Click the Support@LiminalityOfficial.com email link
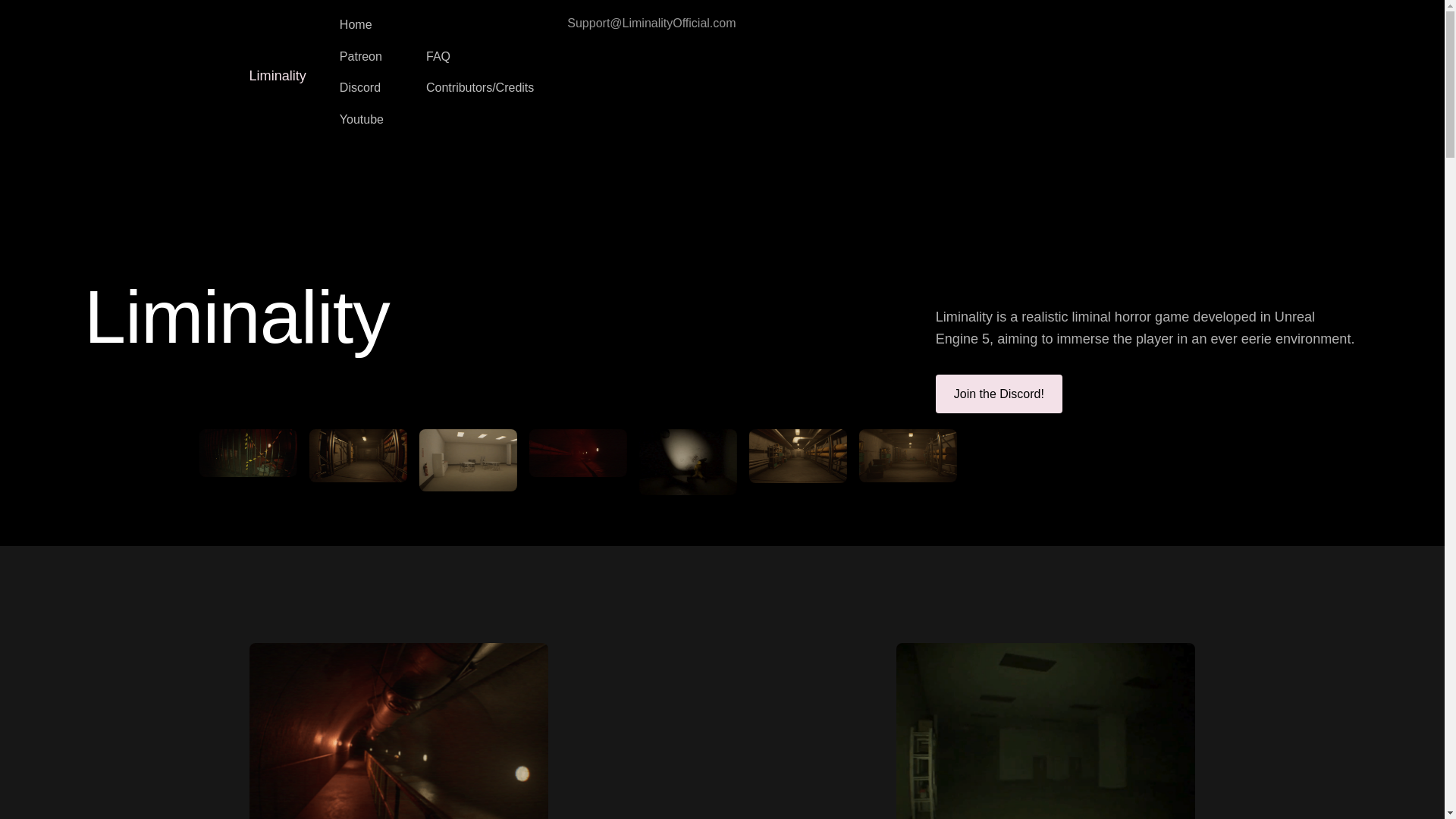 [x=651, y=24]
